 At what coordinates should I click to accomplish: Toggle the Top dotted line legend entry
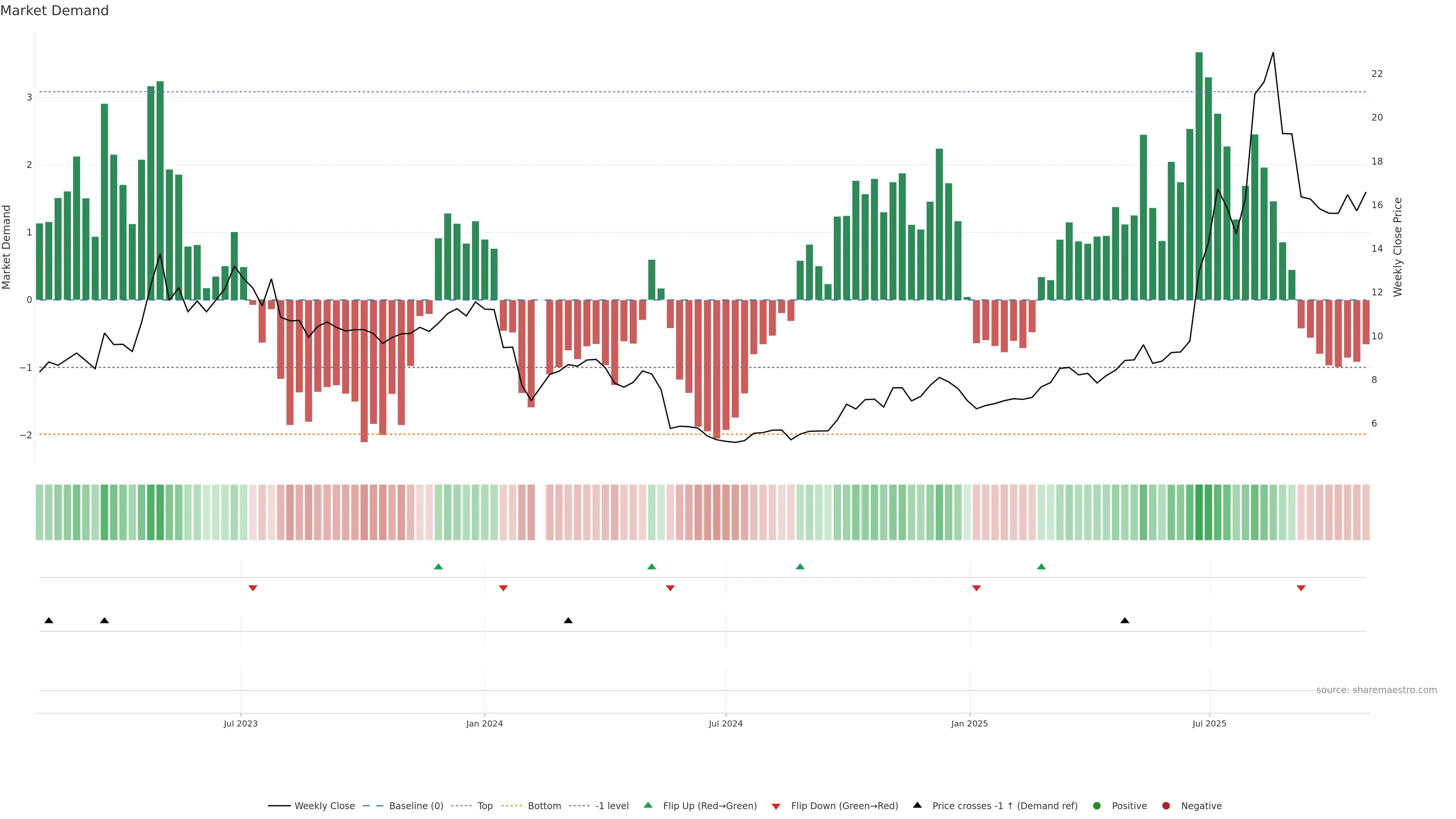[x=485, y=806]
